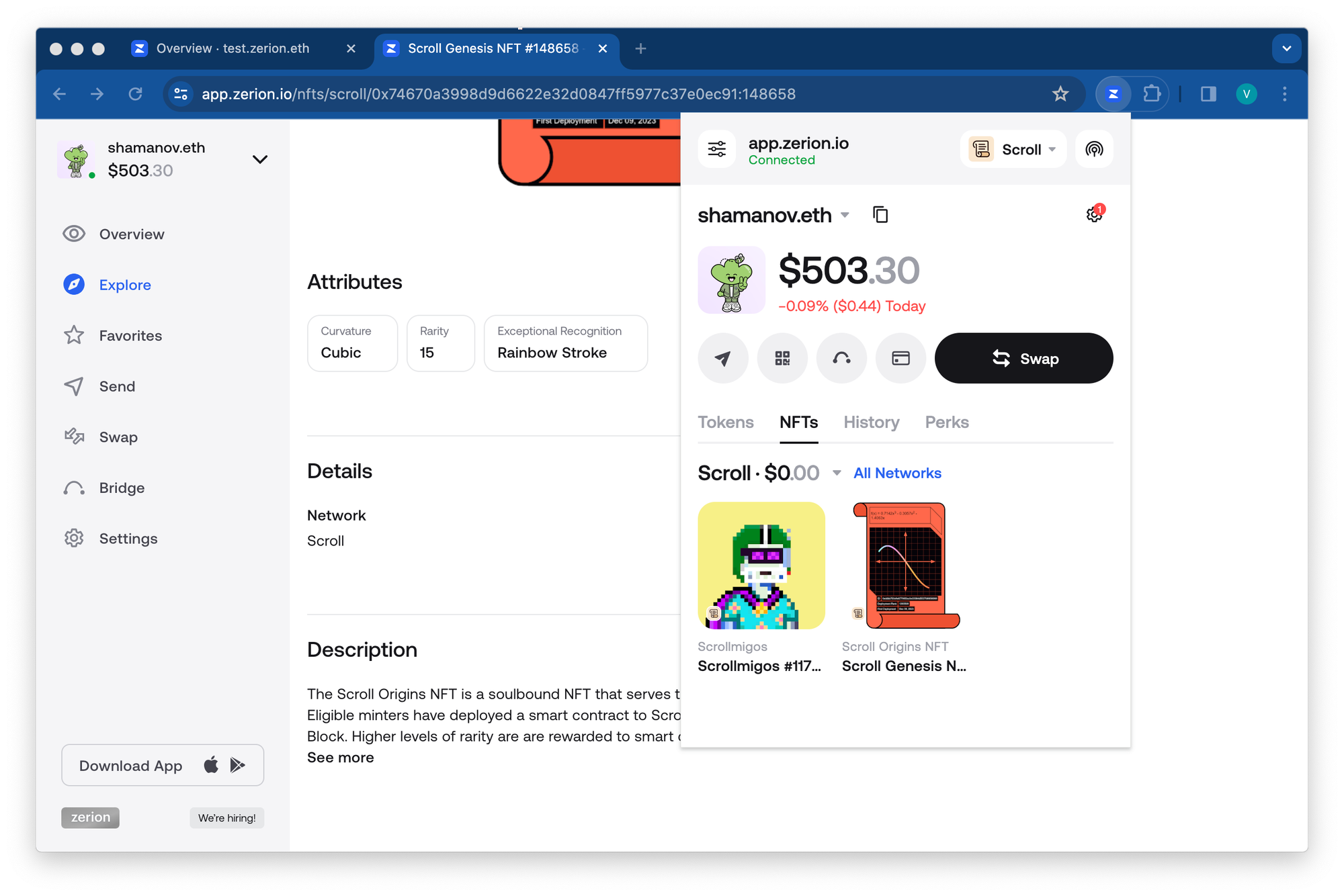Click the We're hiring! badge
The width and height of the screenshot is (1344, 896).
point(226,817)
